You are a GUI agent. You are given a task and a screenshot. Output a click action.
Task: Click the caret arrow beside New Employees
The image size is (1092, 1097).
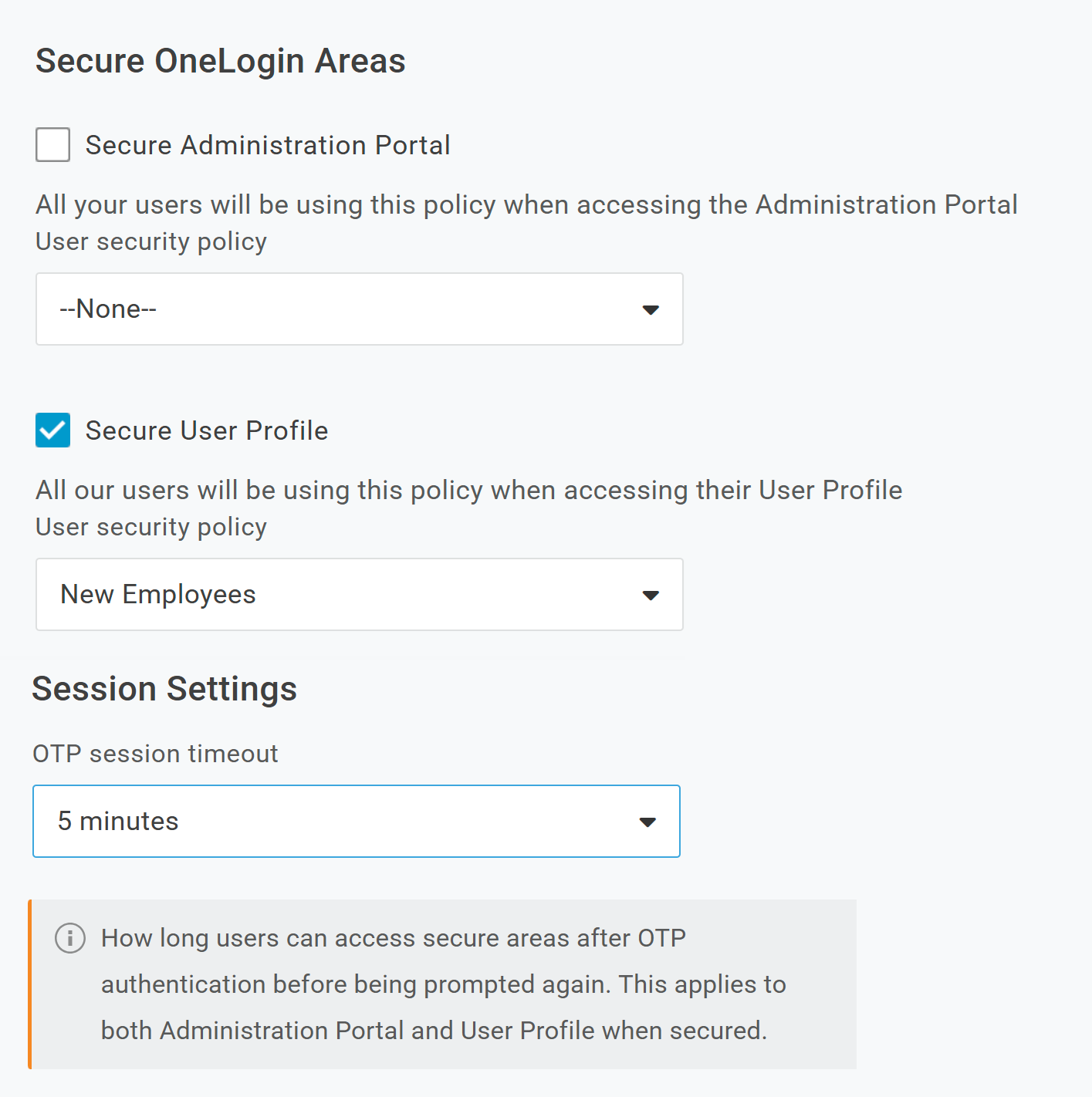point(651,595)
